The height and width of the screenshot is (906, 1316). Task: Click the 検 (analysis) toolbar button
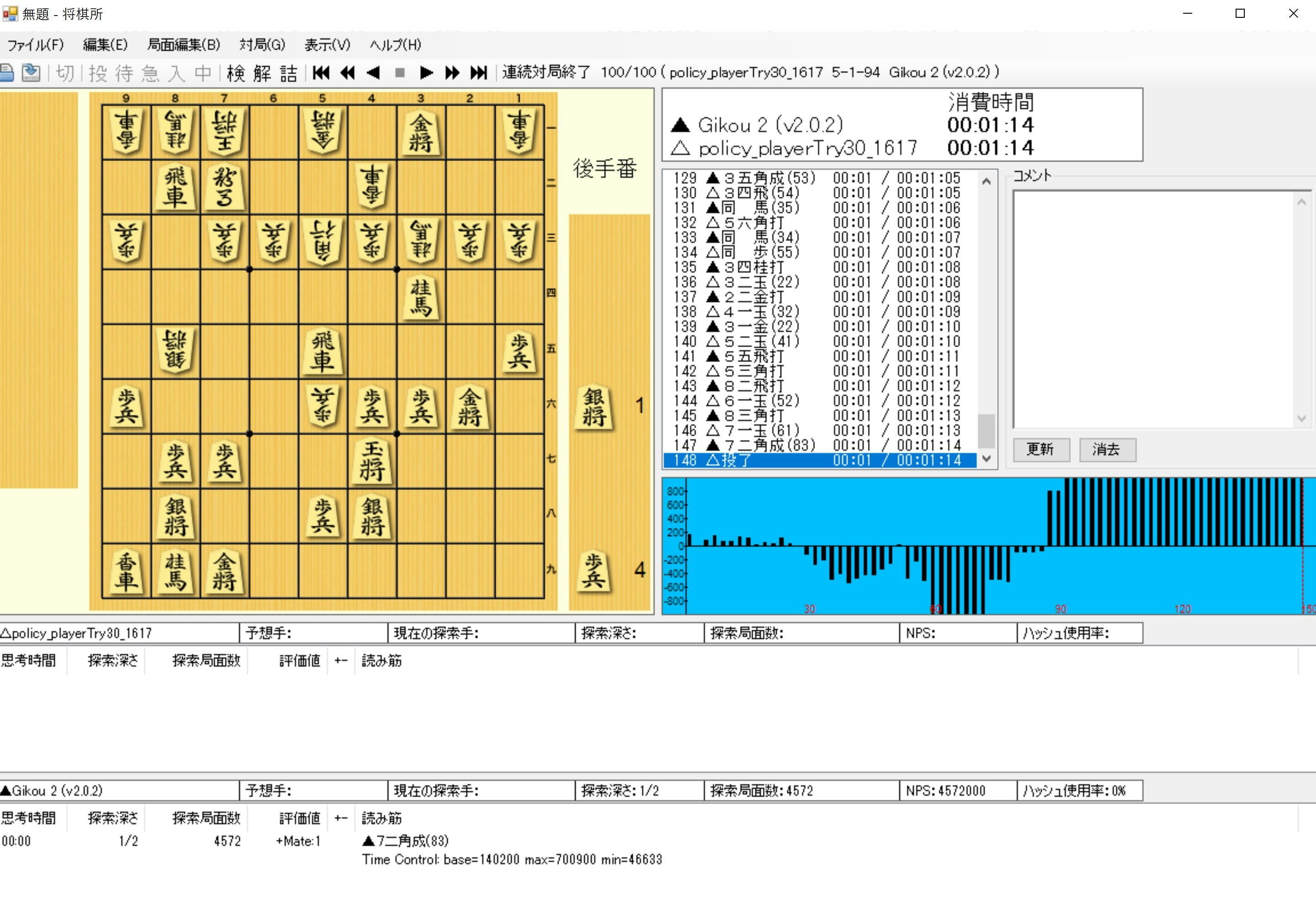coord(236,73)
